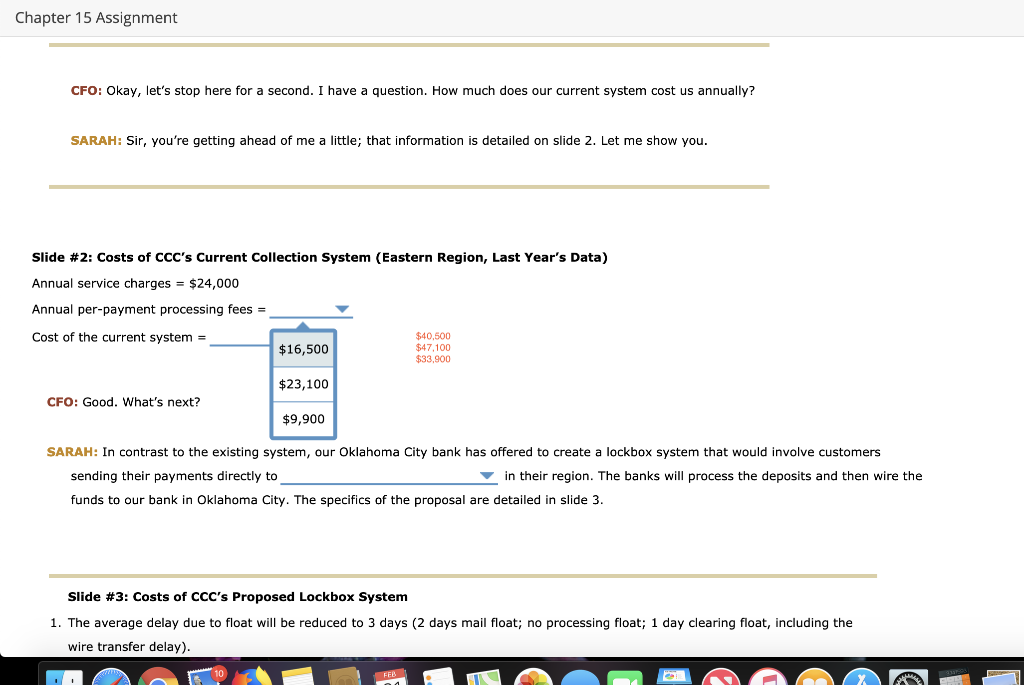Open Safari from the Dock

111,677
